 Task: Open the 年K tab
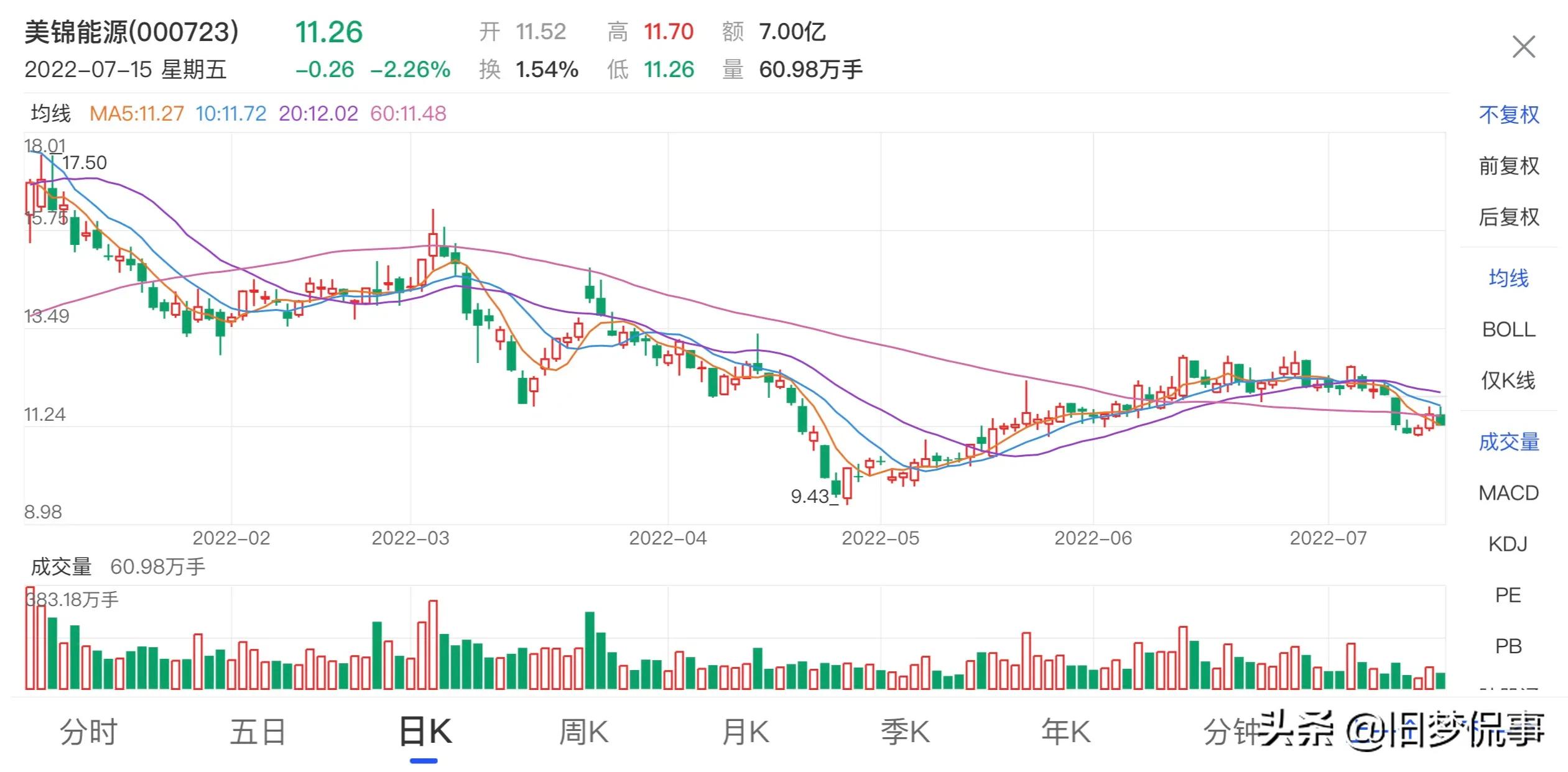(1065, 732)
